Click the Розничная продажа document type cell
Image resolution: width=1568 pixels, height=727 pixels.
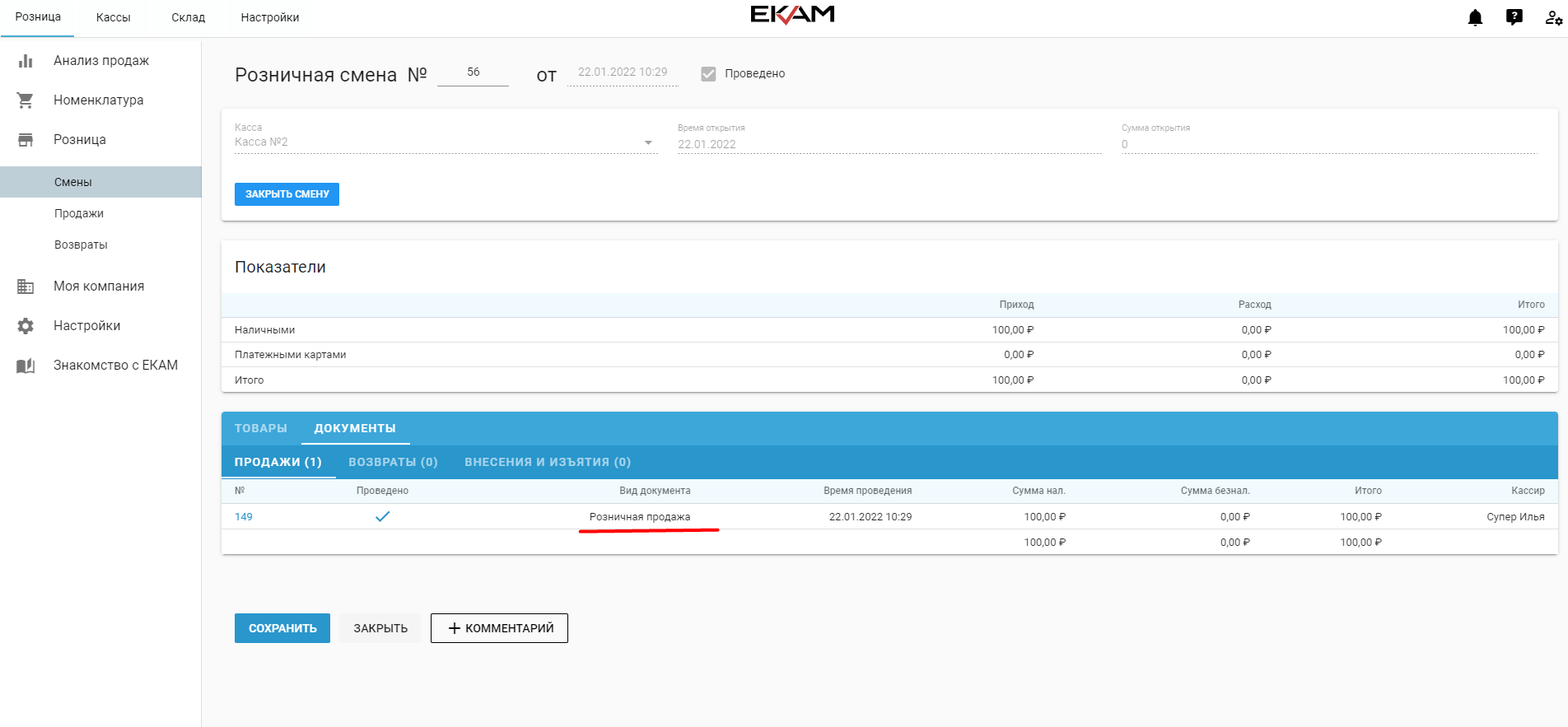coord(640,517)
